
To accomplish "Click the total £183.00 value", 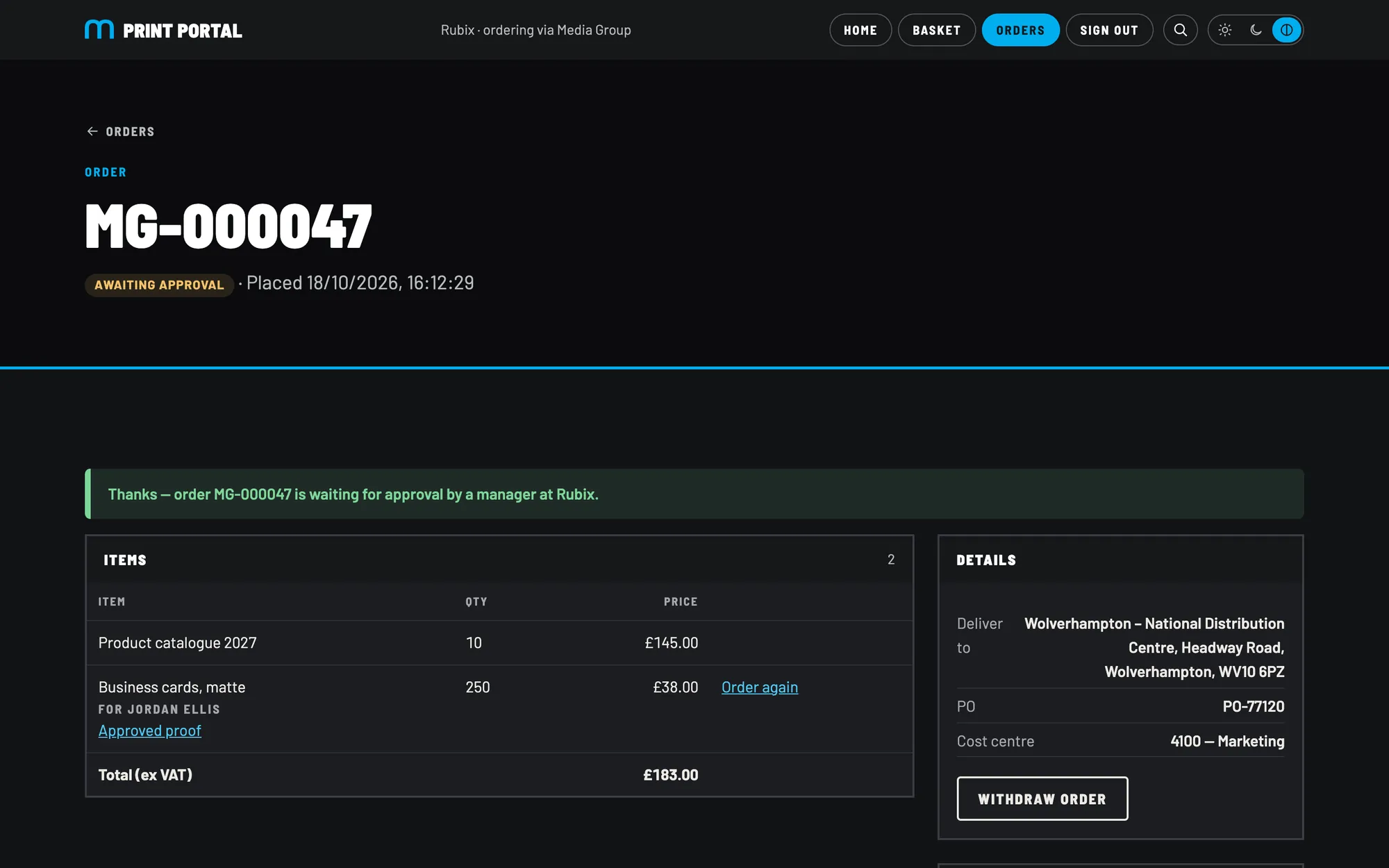I will point(670,775).
